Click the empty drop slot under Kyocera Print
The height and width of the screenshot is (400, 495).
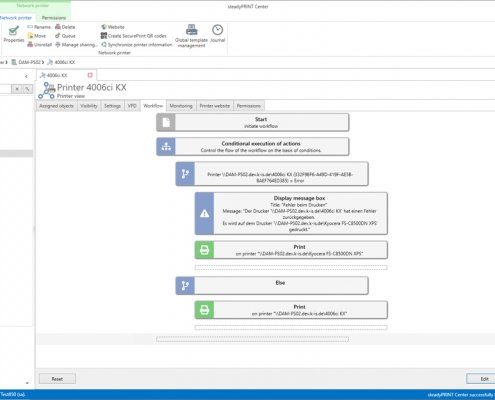click(x=291, y=267)
